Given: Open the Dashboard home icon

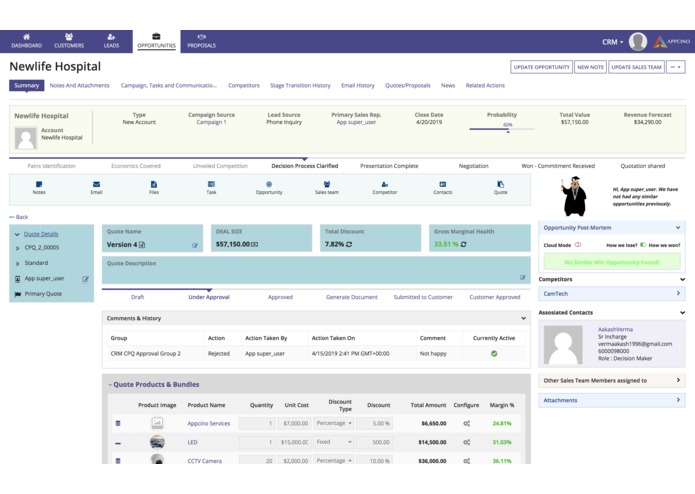Looking at the screenshot, I should pyautogui.click(x=27, y=37).
